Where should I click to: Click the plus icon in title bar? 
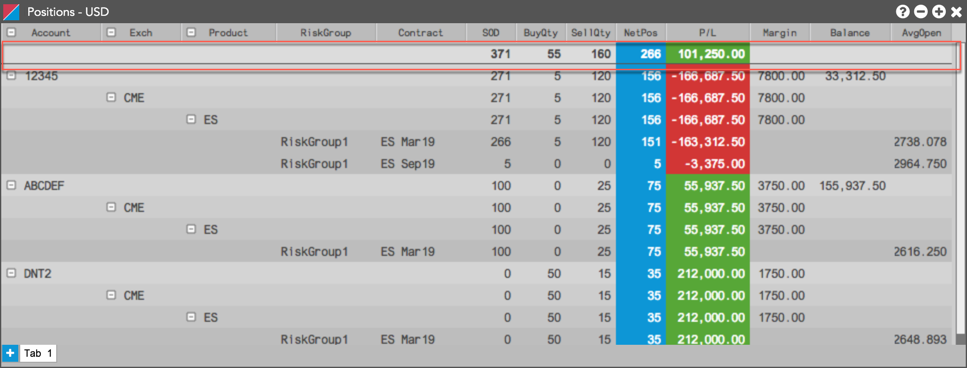939,11
